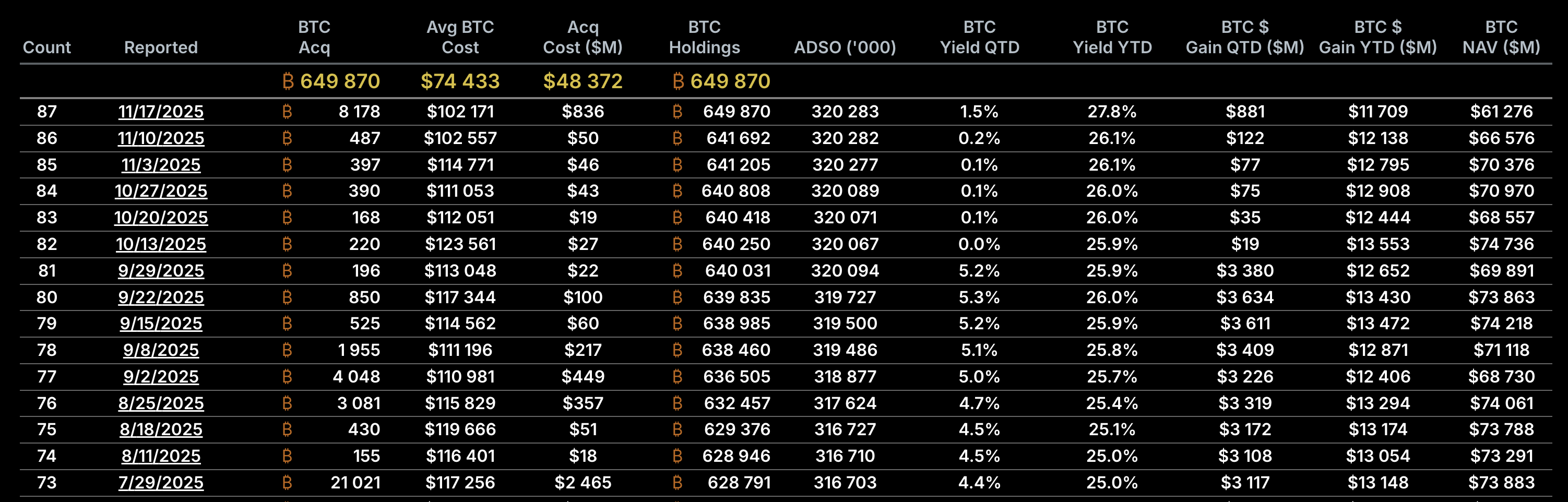Viewport: 1568px width, 502px height.
Task: Open the 7/29/2025 report link
Action: click(161, 483)
